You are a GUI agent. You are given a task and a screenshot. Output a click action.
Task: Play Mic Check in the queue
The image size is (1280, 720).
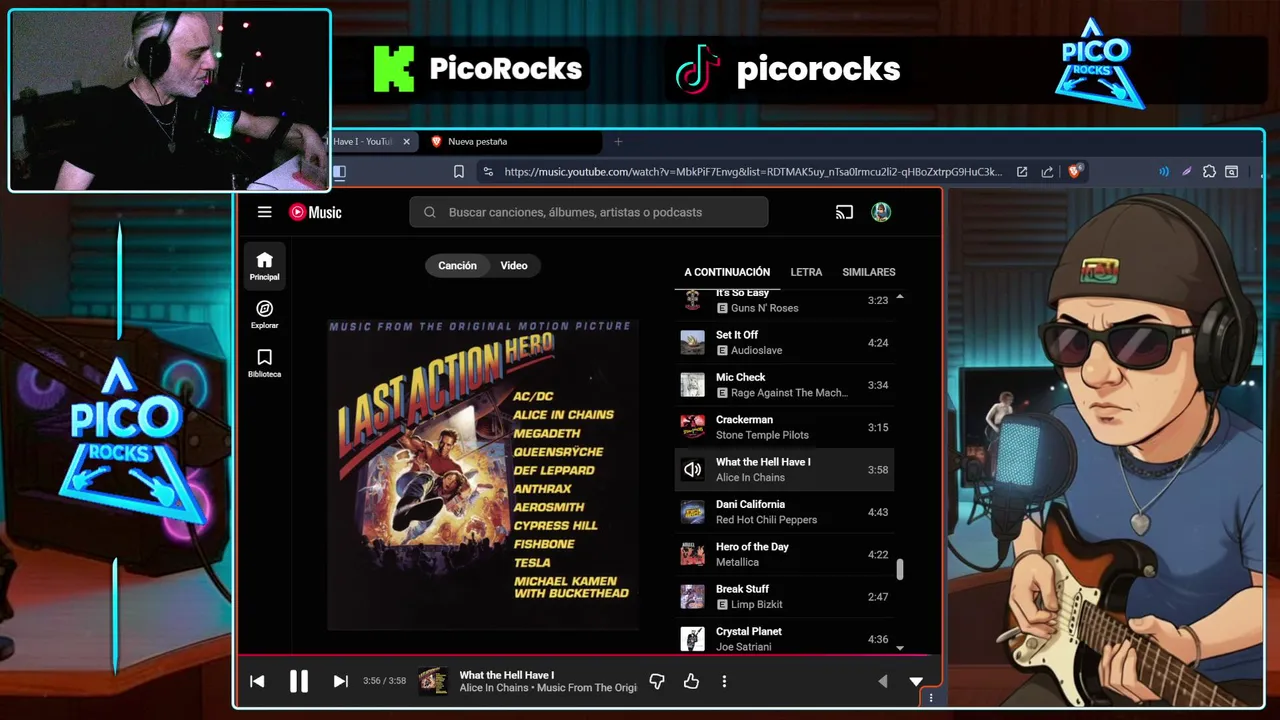(785, 385)
